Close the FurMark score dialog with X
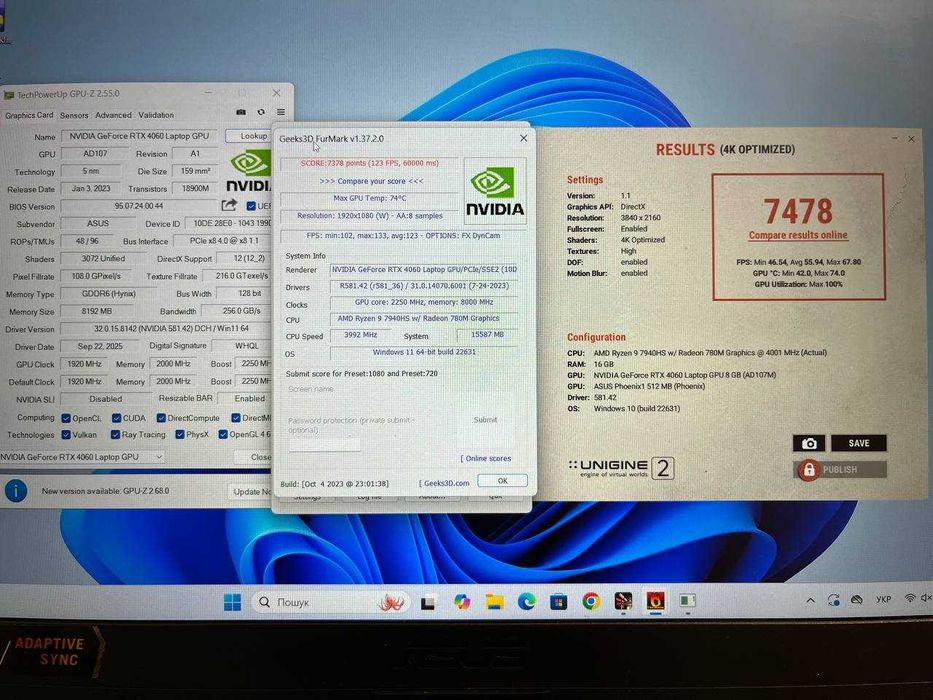The height and width of the screenshot is (700, 933). pos(524,138)
